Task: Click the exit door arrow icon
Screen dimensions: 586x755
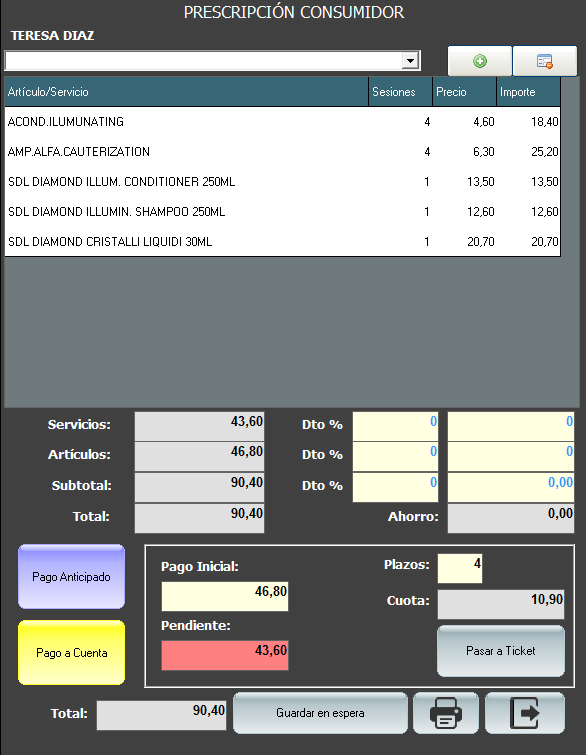Action: coord(524,713)
